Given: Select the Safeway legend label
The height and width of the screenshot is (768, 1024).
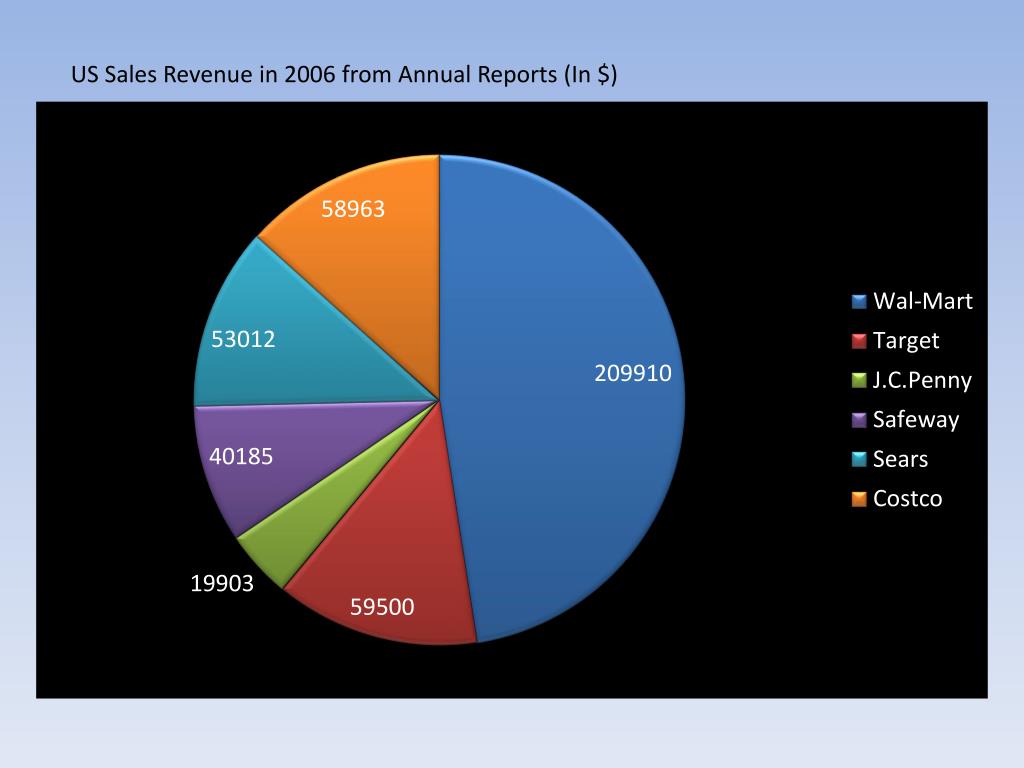Looking at the screenshot, I should 916,420.
